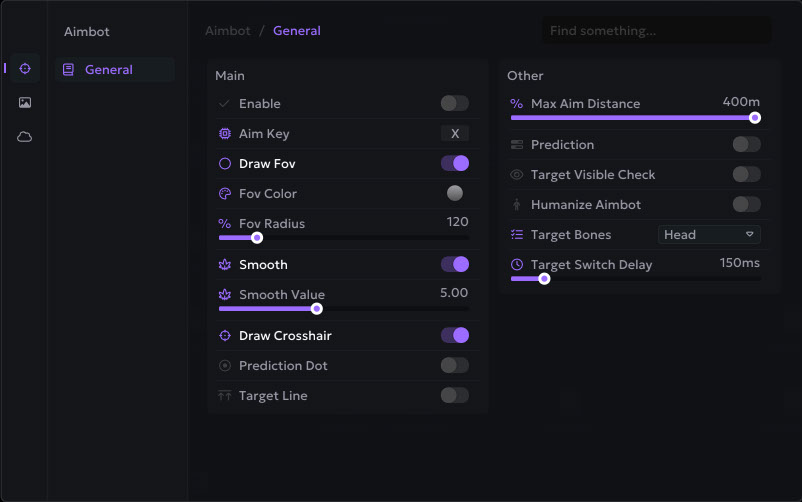Screen dimensions: 802x502
Task: Click the list icon beside Target Bones
Action: pyautogui.click(x=517, y=235)
